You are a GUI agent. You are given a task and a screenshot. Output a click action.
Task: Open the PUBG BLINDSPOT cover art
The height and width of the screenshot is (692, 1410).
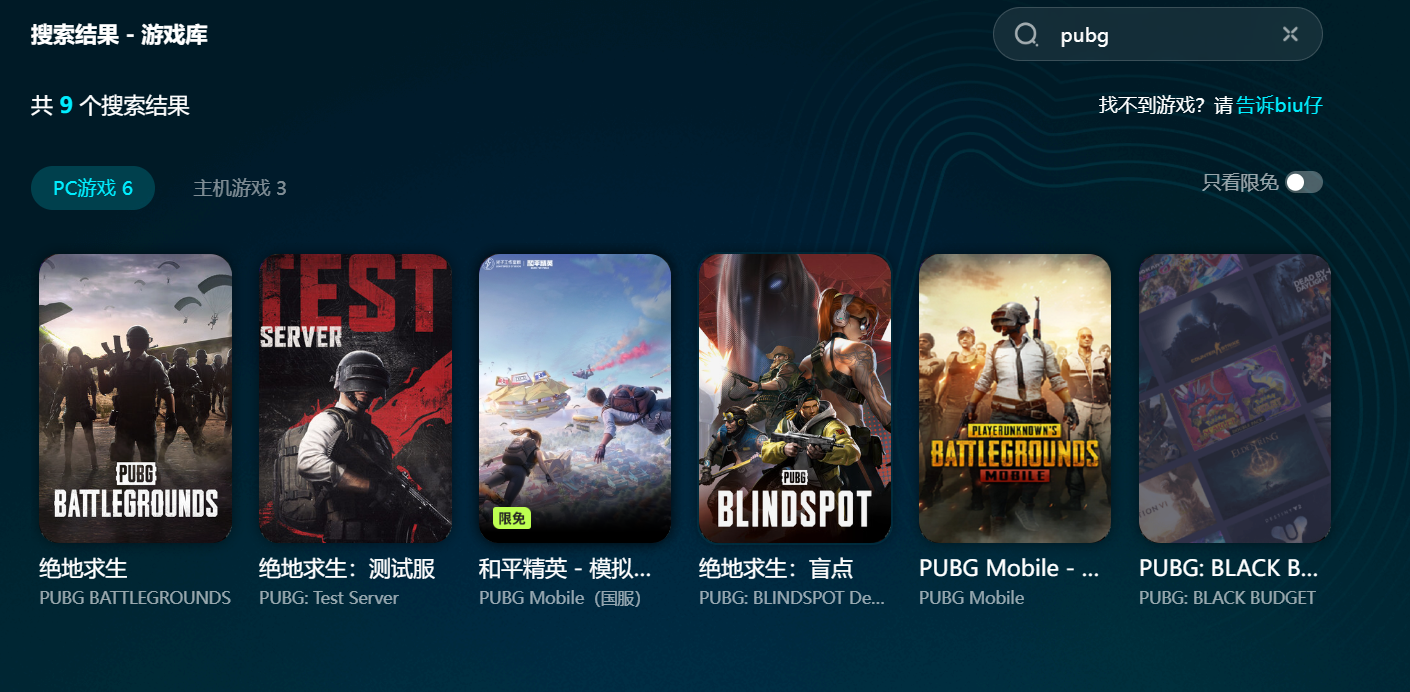click(x=795, y=398)
